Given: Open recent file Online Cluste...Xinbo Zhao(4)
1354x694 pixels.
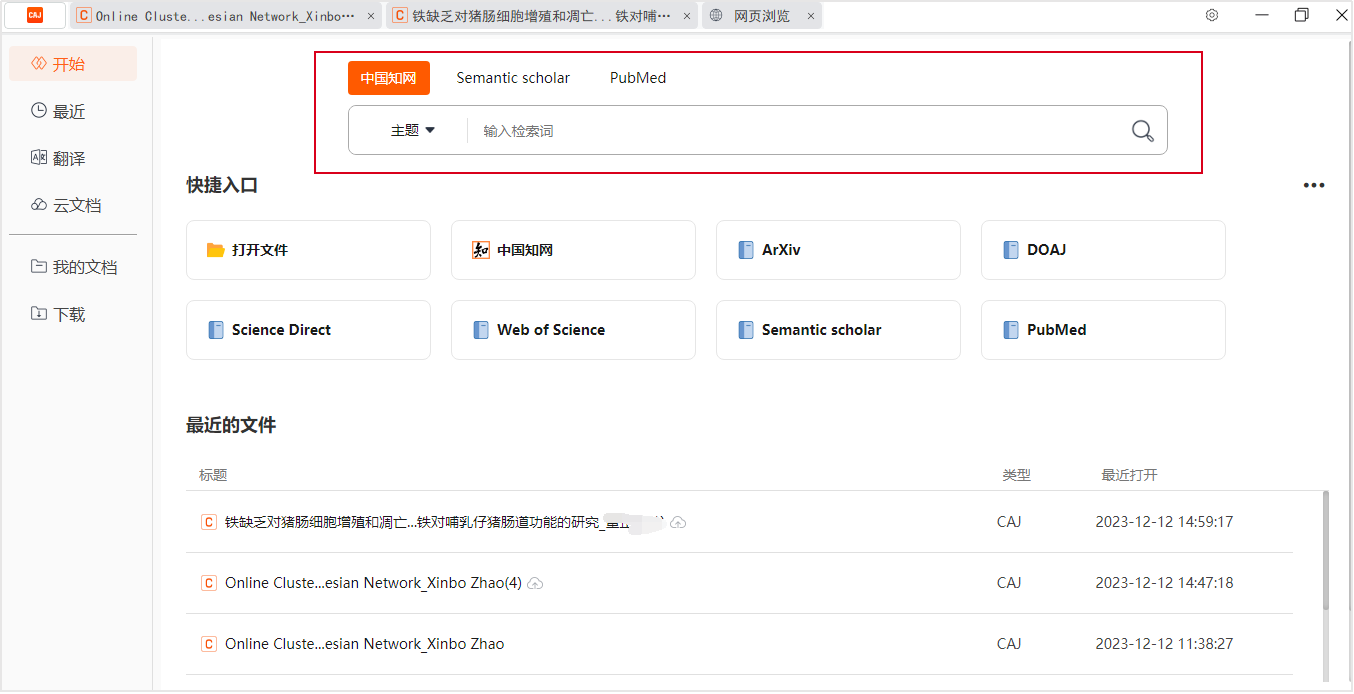Looking at the screenshot, I should point(739,583).
